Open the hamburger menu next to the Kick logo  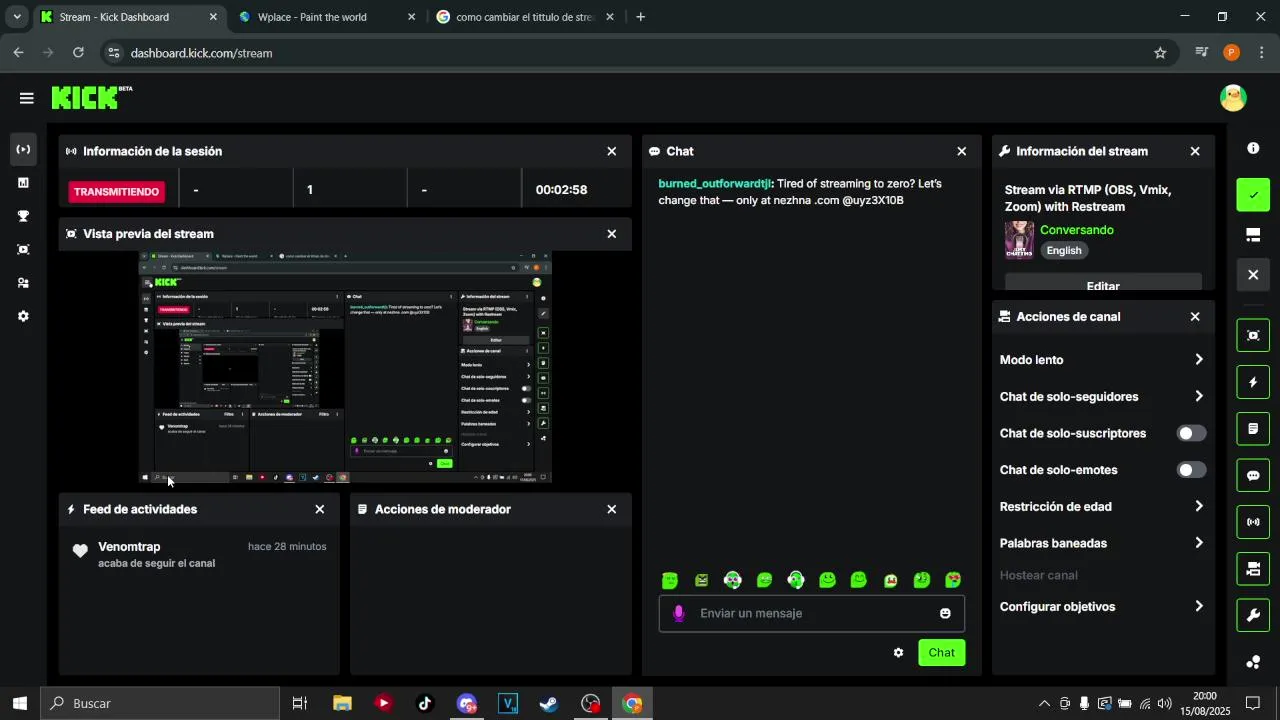(x=26, y=98)
